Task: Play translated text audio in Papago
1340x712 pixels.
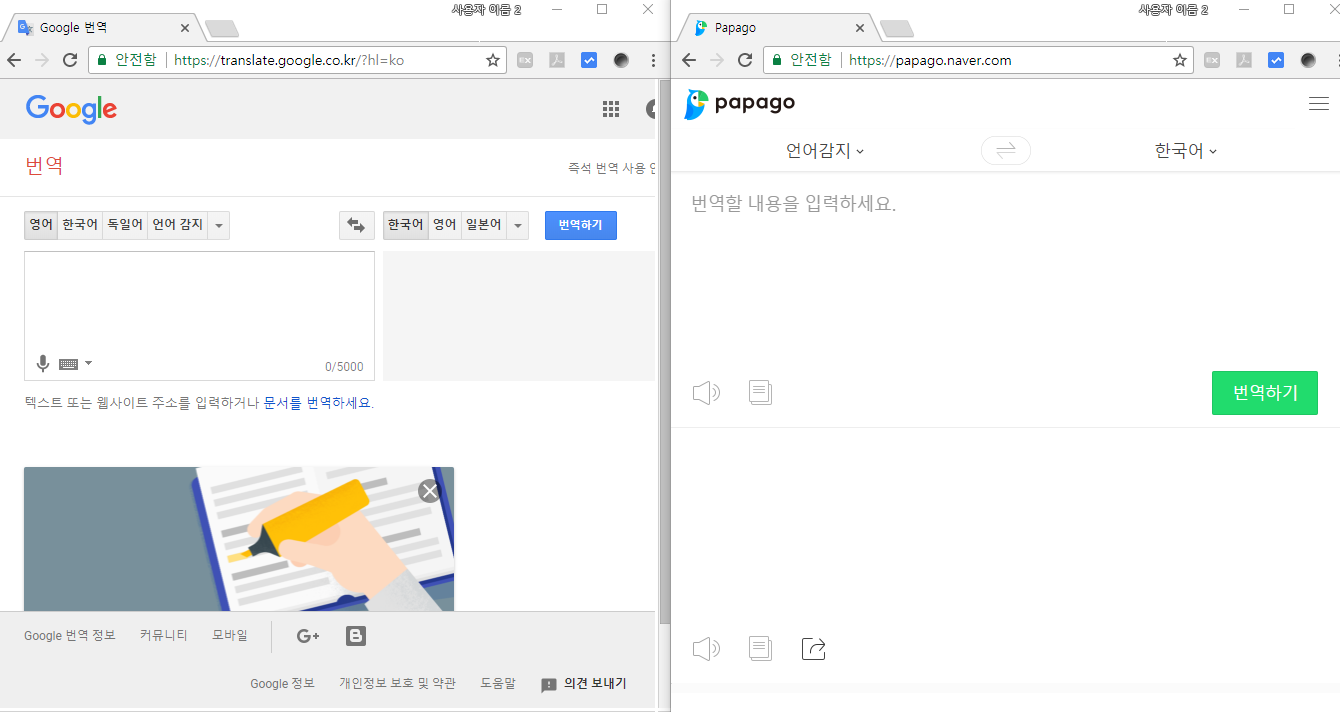Action: pyautogui.click(x=706, y=649)
